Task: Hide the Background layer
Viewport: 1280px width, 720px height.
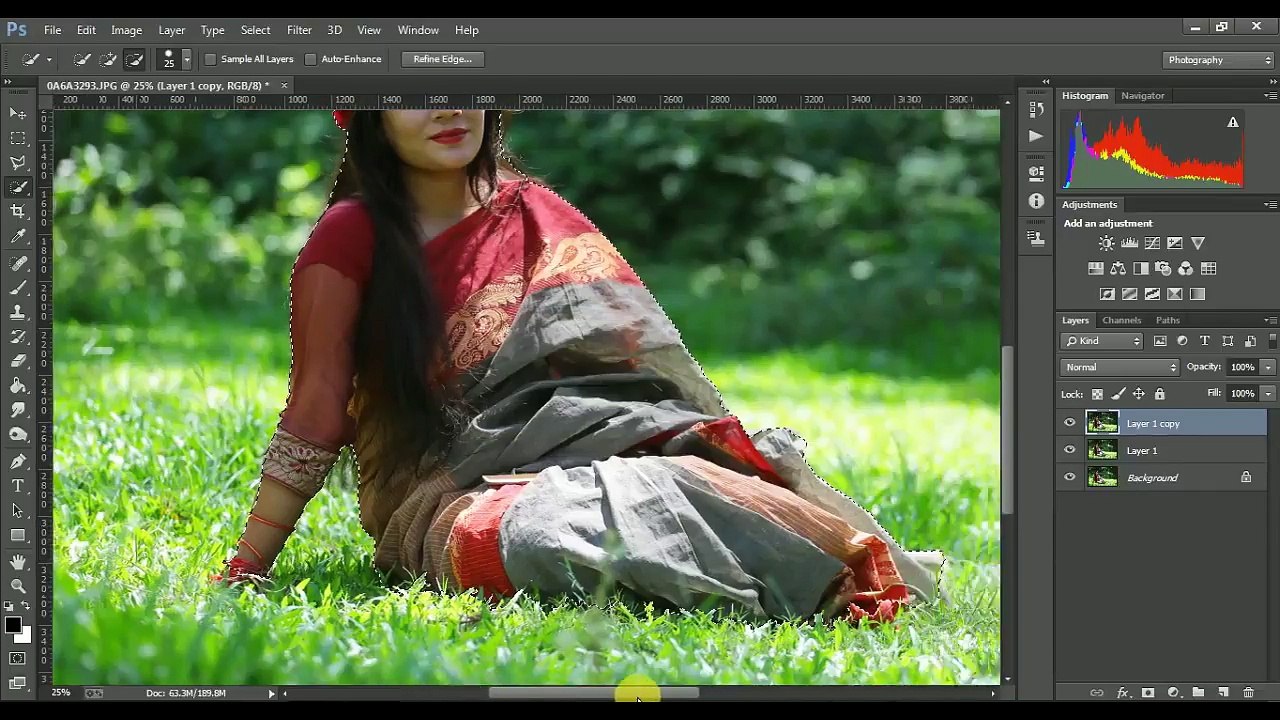Action: tap(1070, 477)
